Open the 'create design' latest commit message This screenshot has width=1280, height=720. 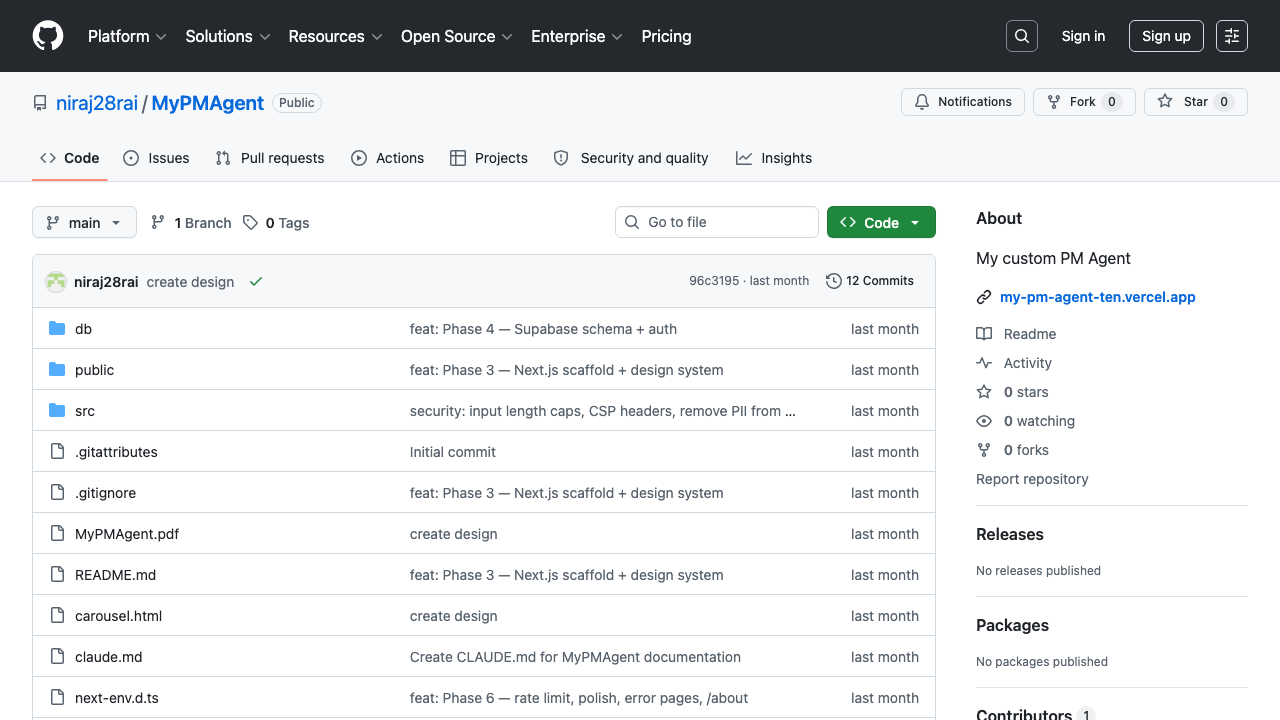click(x=190, y=282)
